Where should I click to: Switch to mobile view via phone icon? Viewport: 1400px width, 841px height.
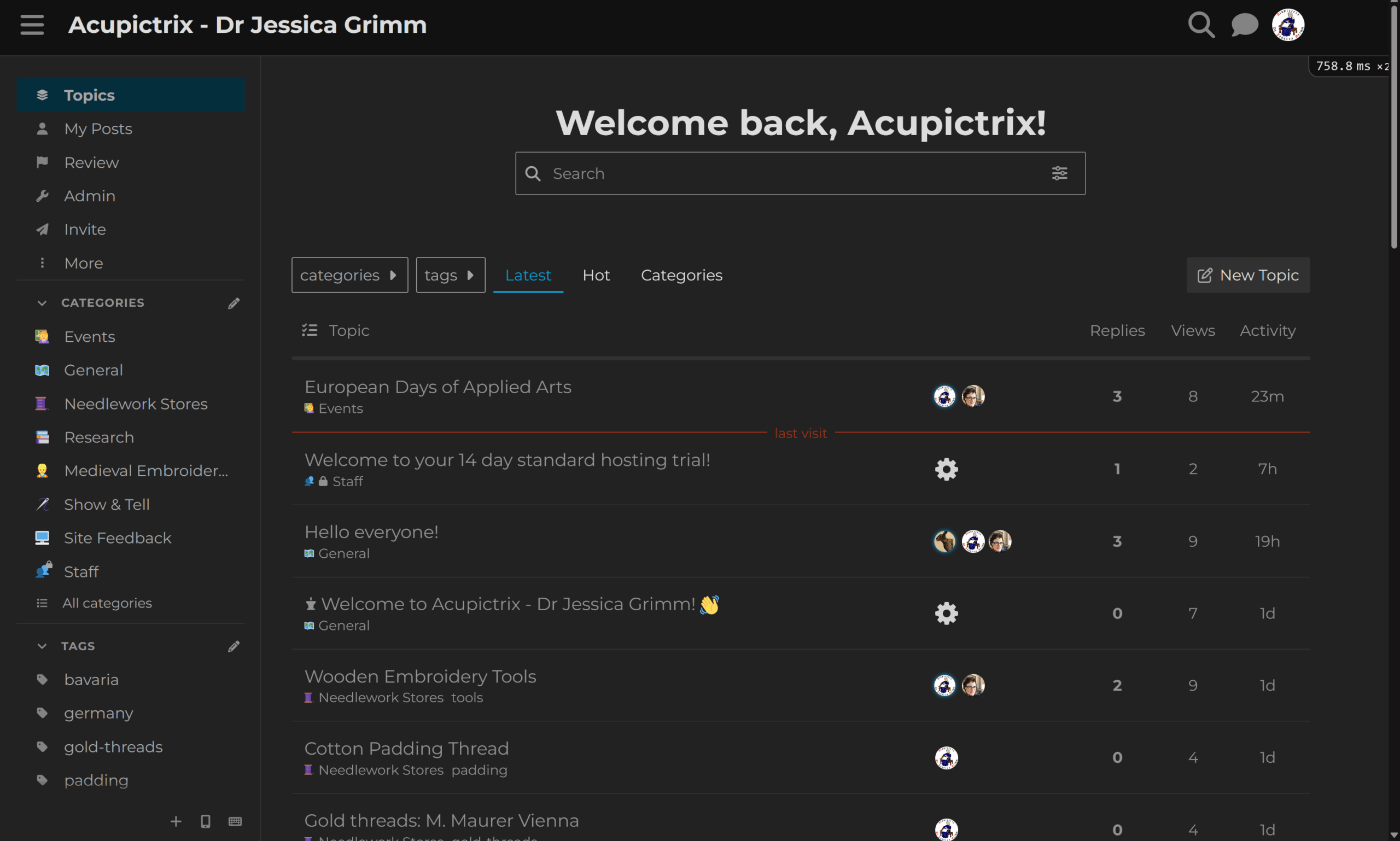point(205,821)
